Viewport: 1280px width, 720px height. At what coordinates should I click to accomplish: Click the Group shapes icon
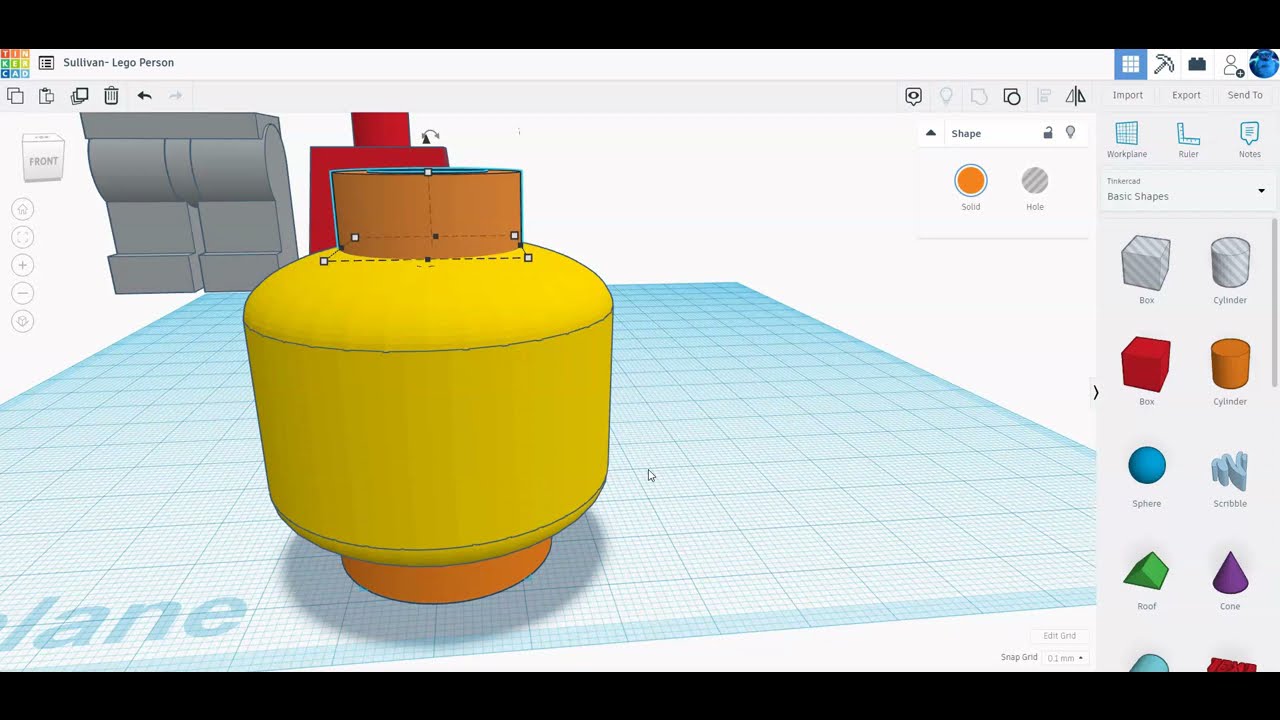point(979,96)
